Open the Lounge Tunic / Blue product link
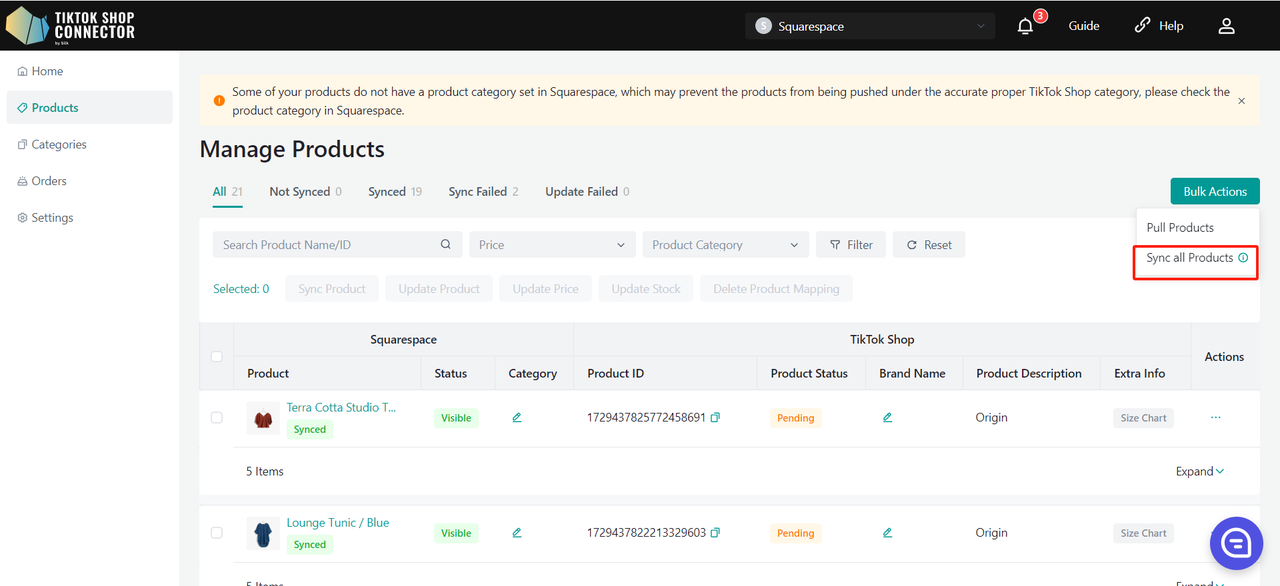The width and height of the screenshot is (1280, 586). pos(338,523)
